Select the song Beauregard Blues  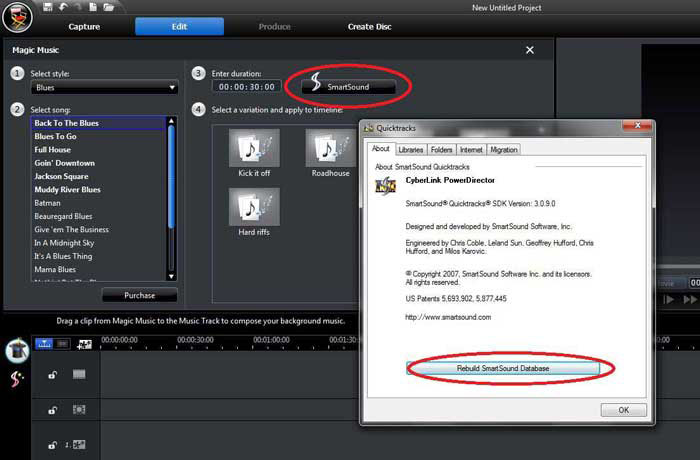pyautogui.click(x=98, y=216)
